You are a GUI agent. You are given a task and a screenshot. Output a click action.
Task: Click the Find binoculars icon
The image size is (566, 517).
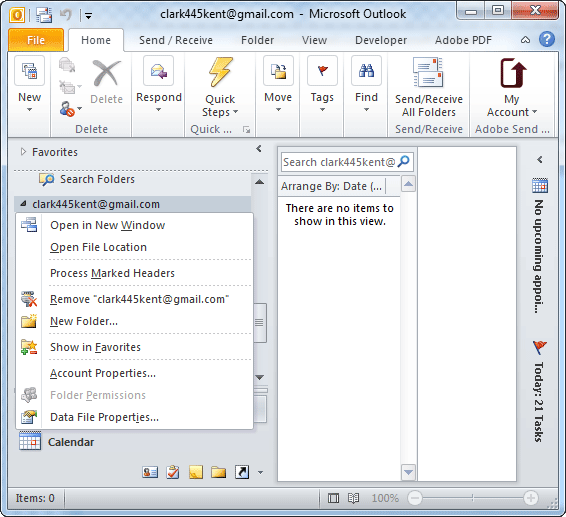pos(366,71)
